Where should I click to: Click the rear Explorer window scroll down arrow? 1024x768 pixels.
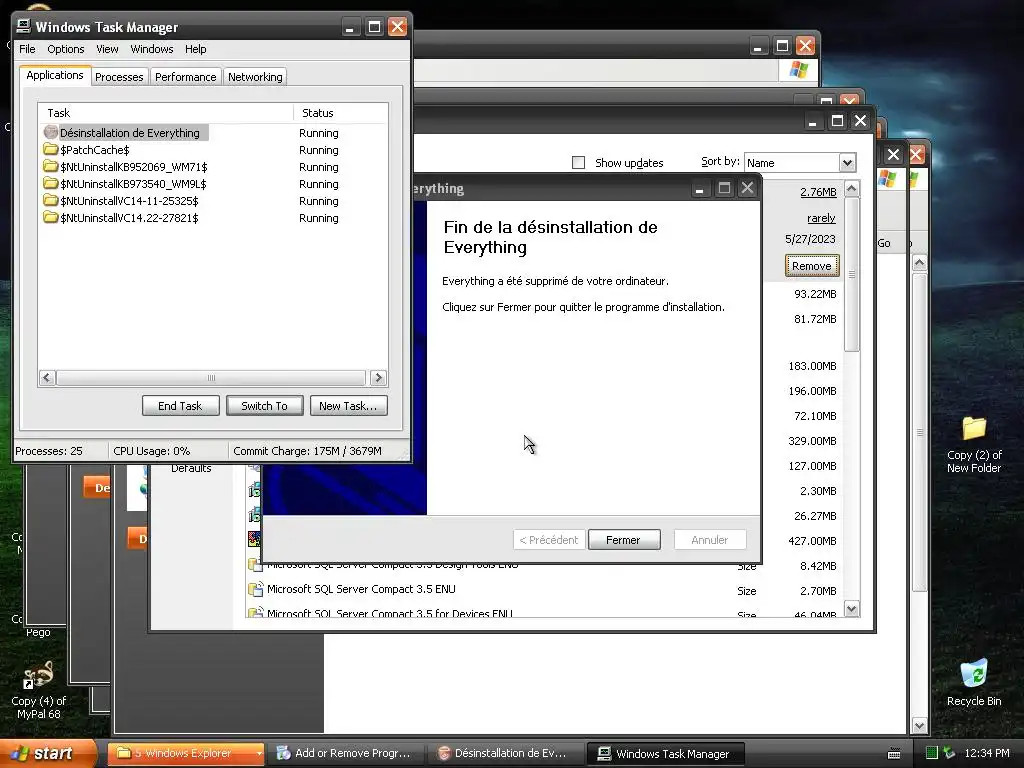[x=919, y=726]
